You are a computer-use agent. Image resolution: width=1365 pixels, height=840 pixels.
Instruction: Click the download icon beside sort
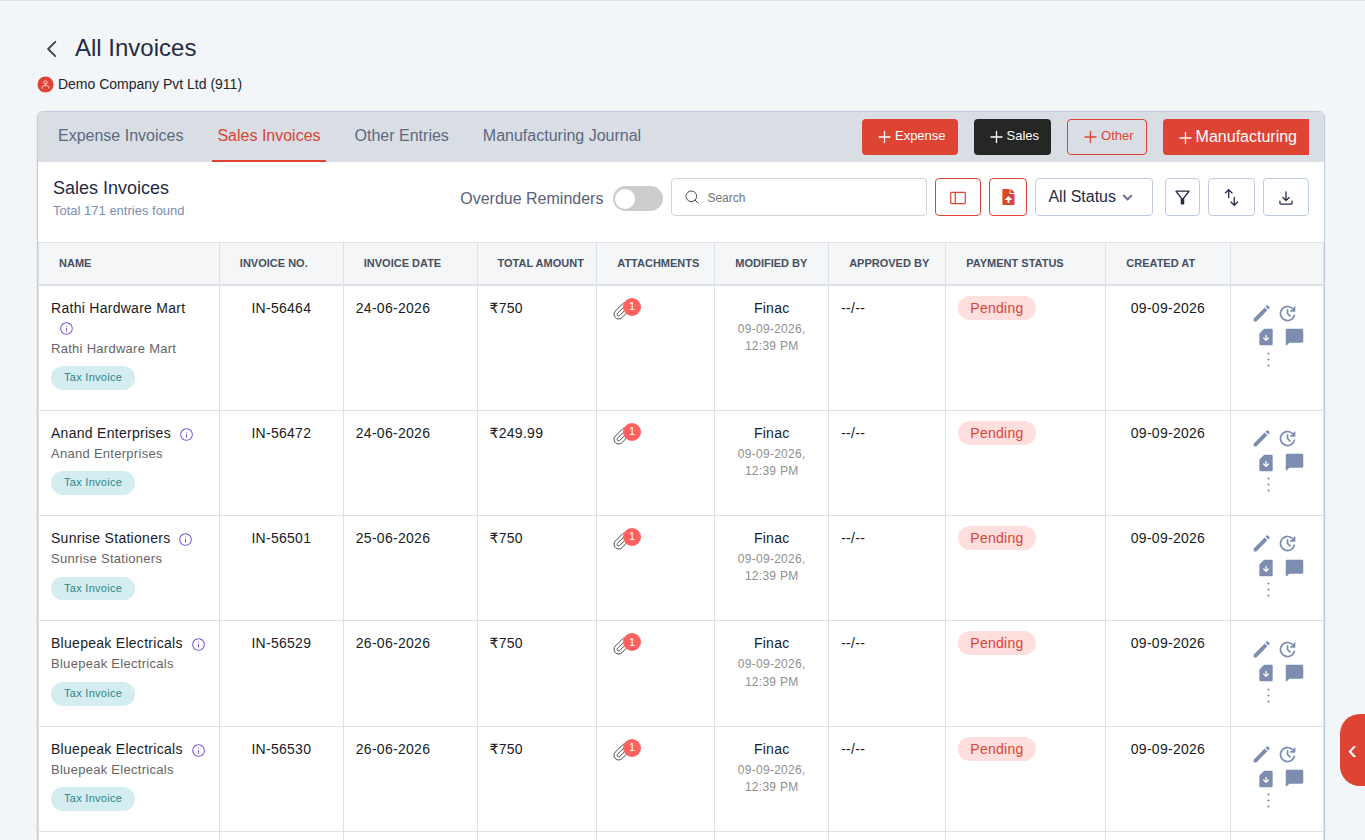1286,197
